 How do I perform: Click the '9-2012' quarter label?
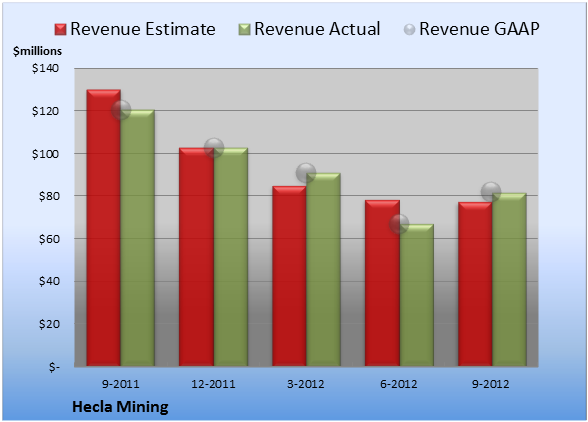click(x=491, y=384)
